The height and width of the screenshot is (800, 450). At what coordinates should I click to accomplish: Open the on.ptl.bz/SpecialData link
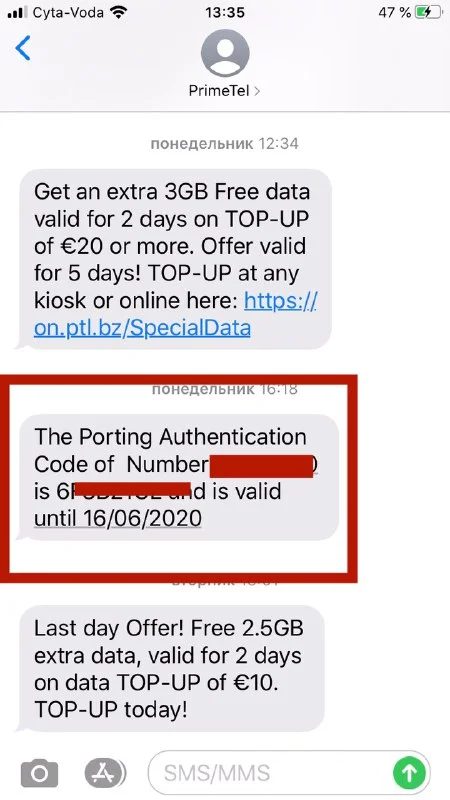pos(176,314)
